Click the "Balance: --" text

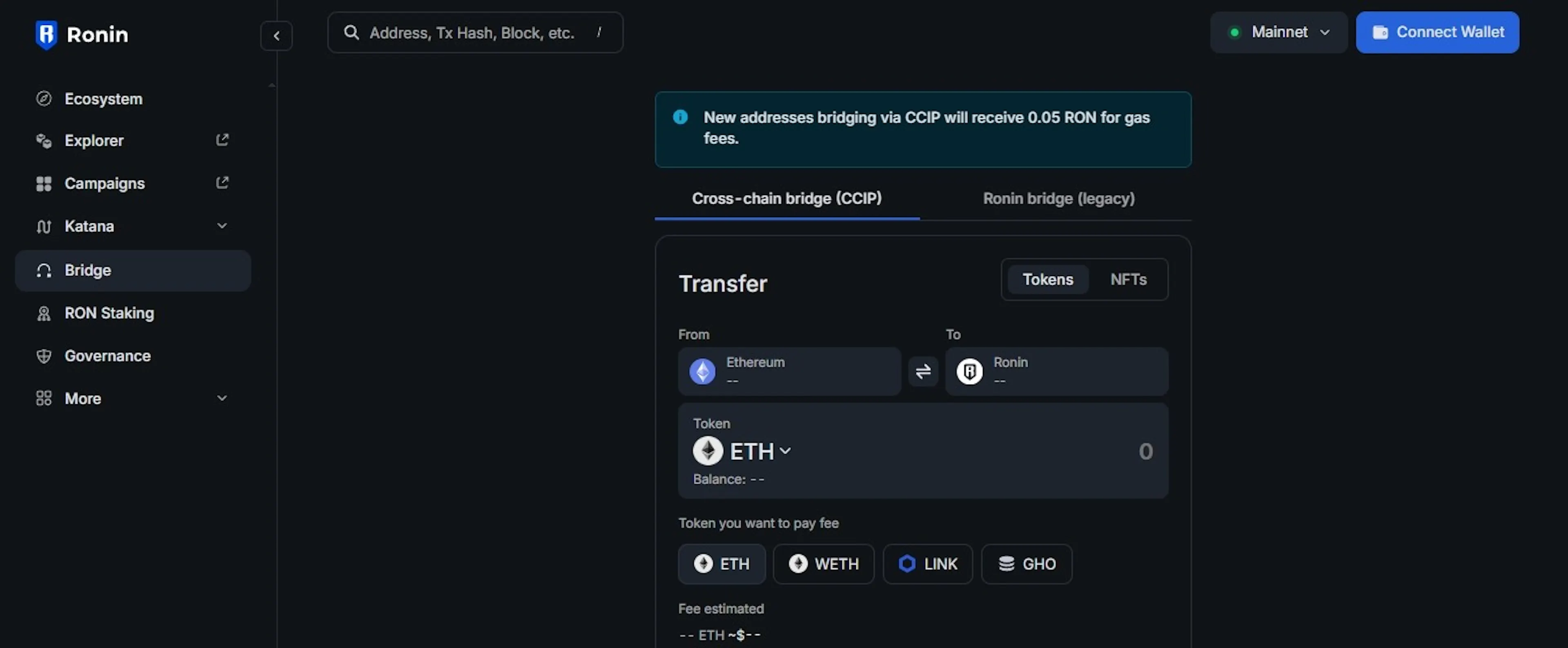[x=728, y=479]
